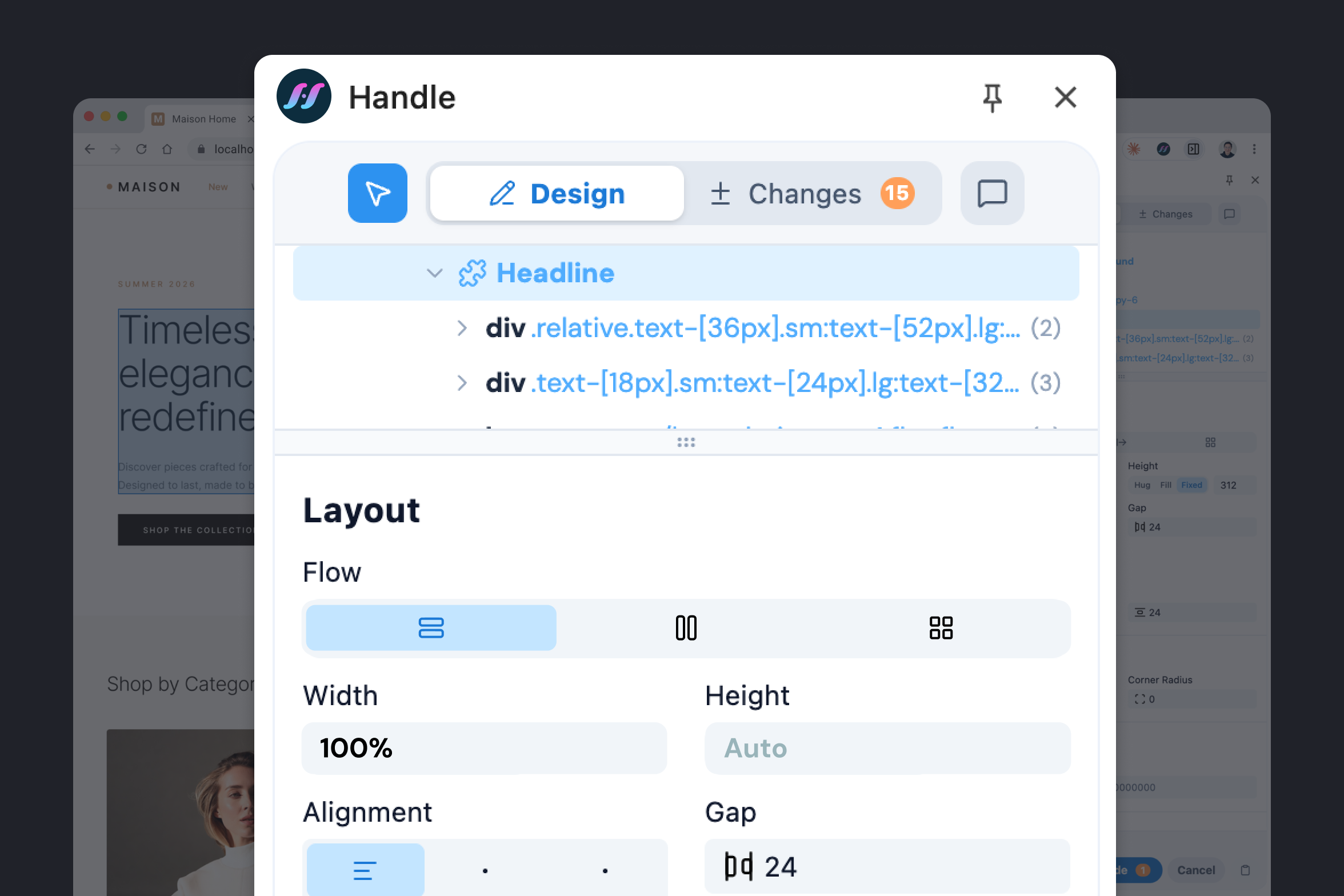Screen dimensions: 1344x896
Task: Pin the Handle panel
Action: pyautogui.click(x=993, y=97)
